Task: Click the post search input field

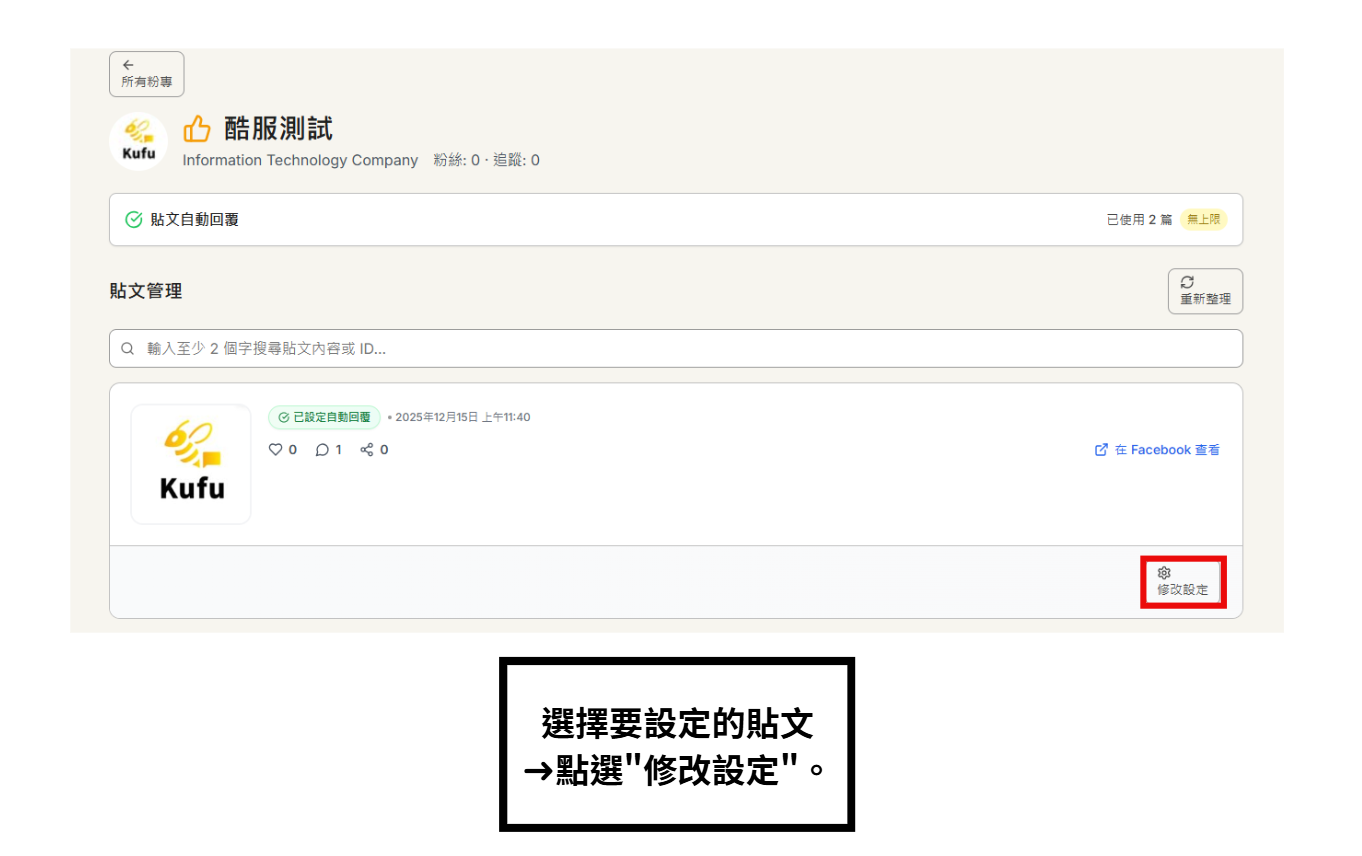Action: [x=676, y=348]
